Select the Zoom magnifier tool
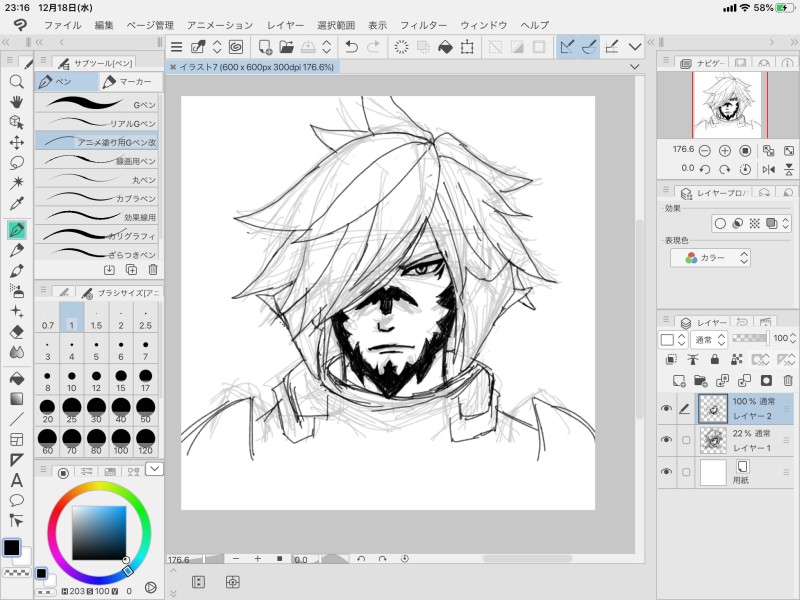800x600 pixels. (x=17, y=81)
